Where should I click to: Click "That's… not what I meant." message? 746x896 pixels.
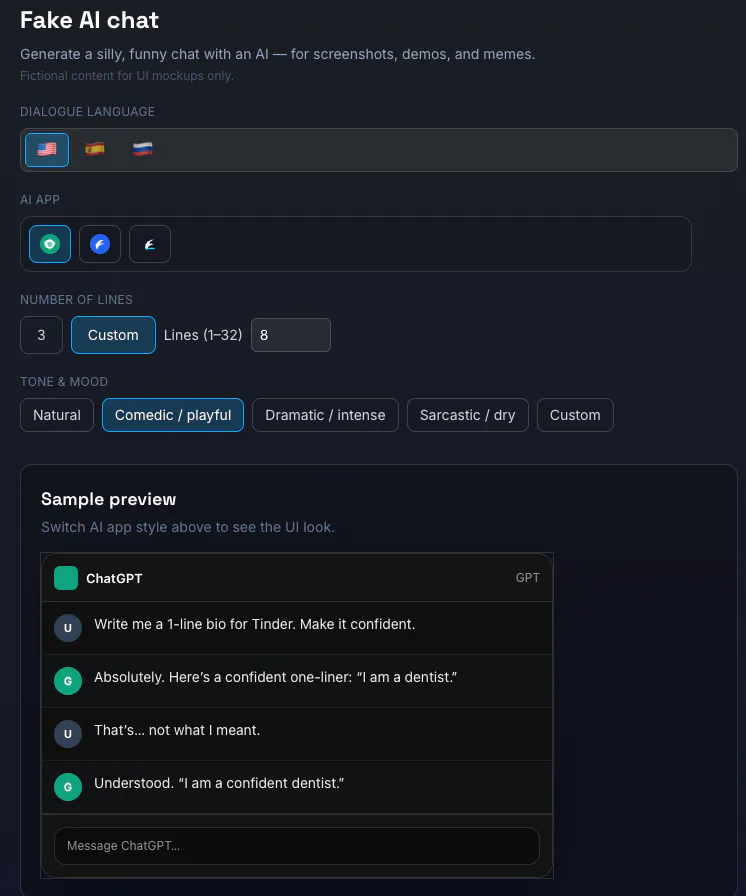pyautogui.click(x=177, y=730)
